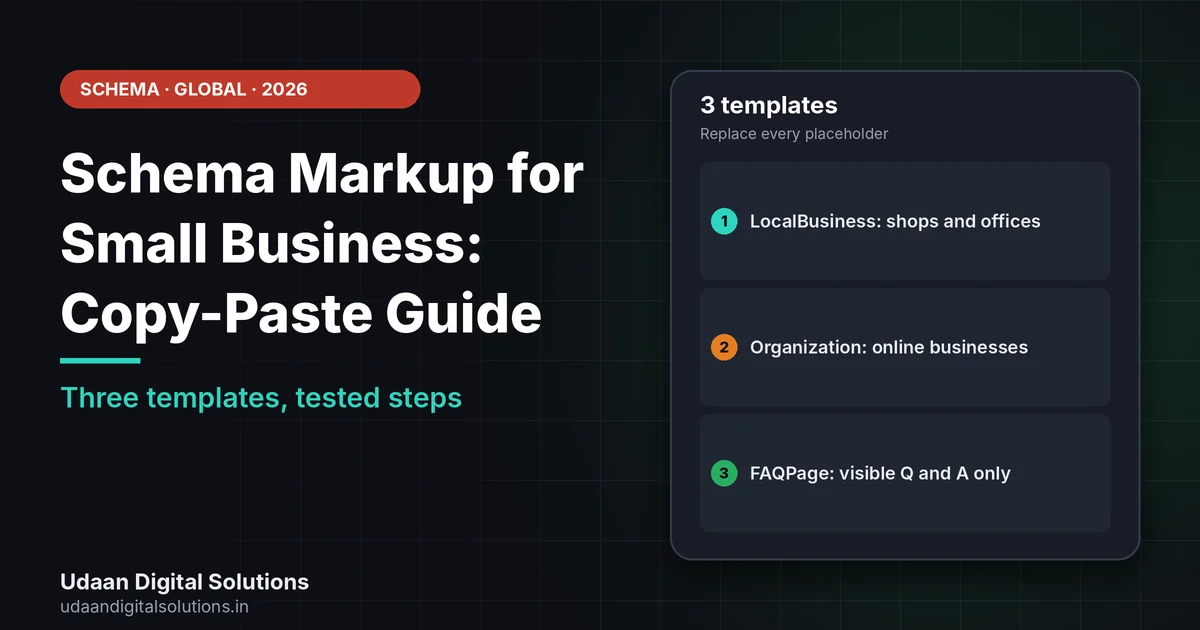
Task: Open the udaandigitalsolutions.in link
Action: pos(155,606)
